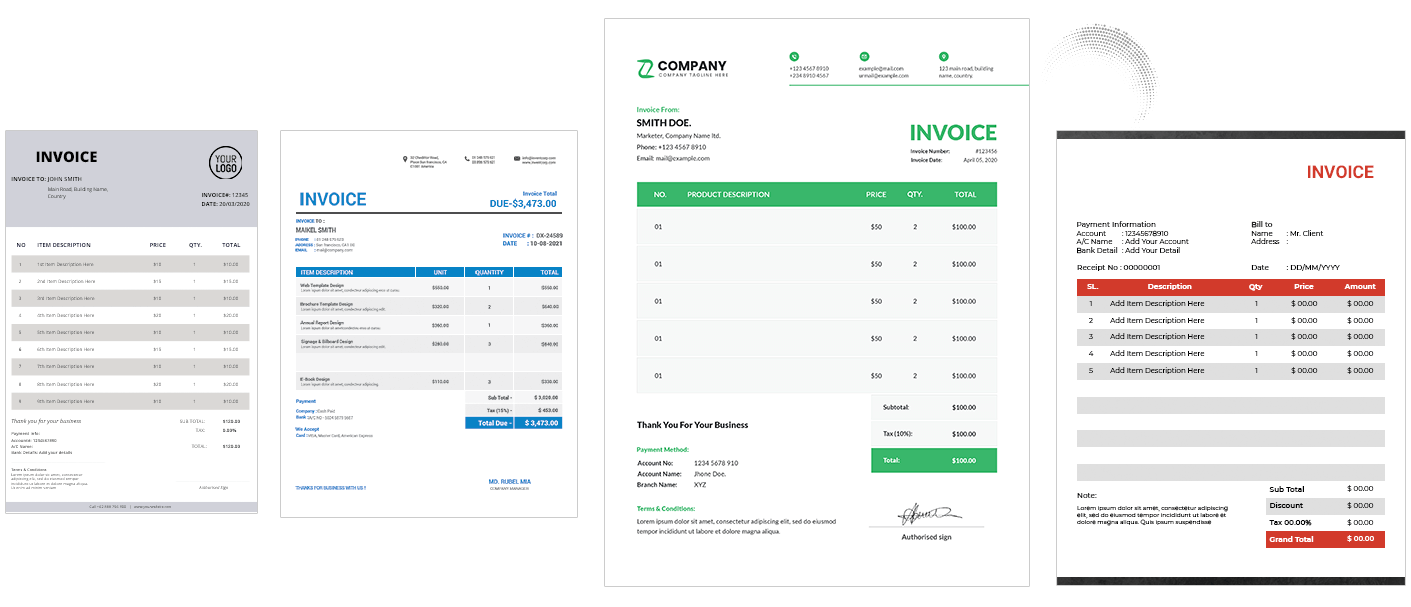Click the blue UNIT column header
Screen dimensions: 1411x607
pyautogui.click(x=440, y=272)
